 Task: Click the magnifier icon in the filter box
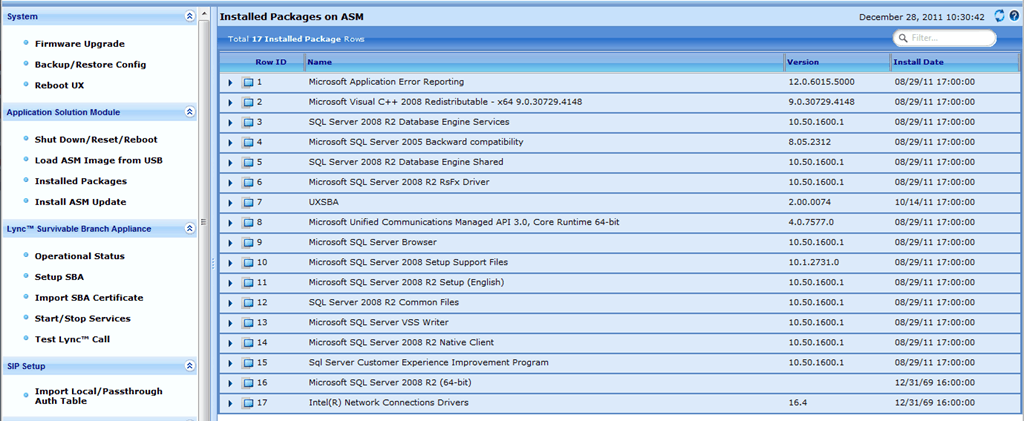[903, 39]
